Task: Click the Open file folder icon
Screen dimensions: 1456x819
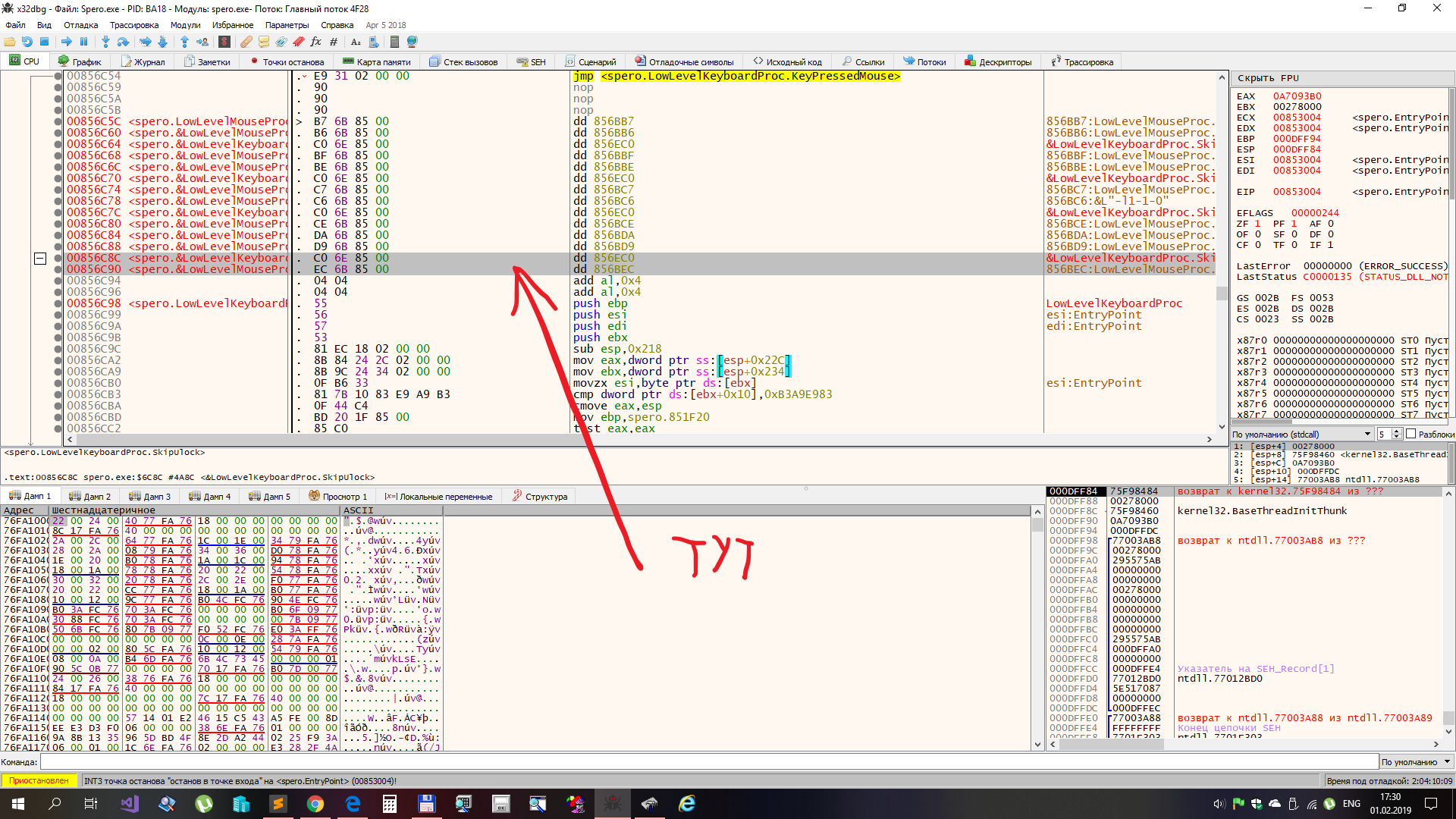Action: (x=10, y=42)
